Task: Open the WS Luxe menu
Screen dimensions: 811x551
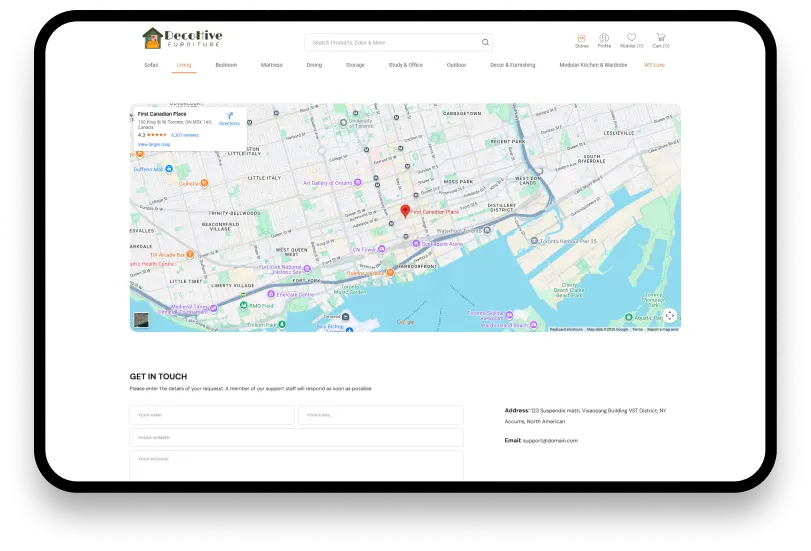Action: [x=654, y=65]
